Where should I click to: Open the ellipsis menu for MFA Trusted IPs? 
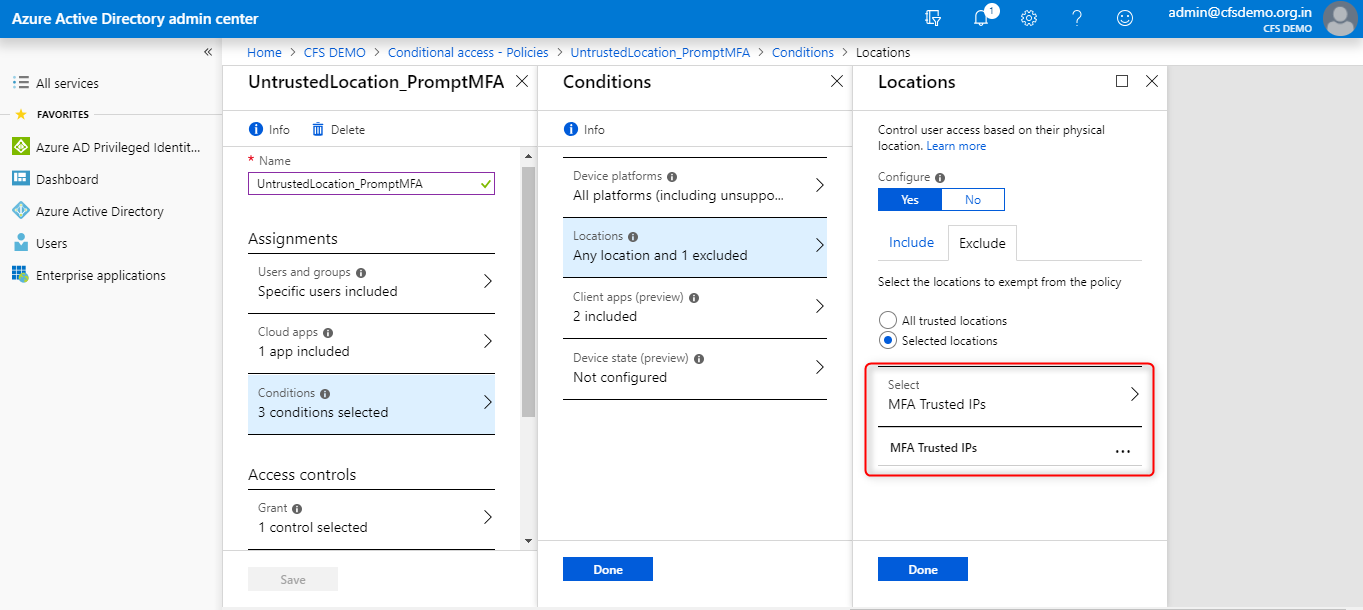pyautogui.click(x=1122, y=449)
